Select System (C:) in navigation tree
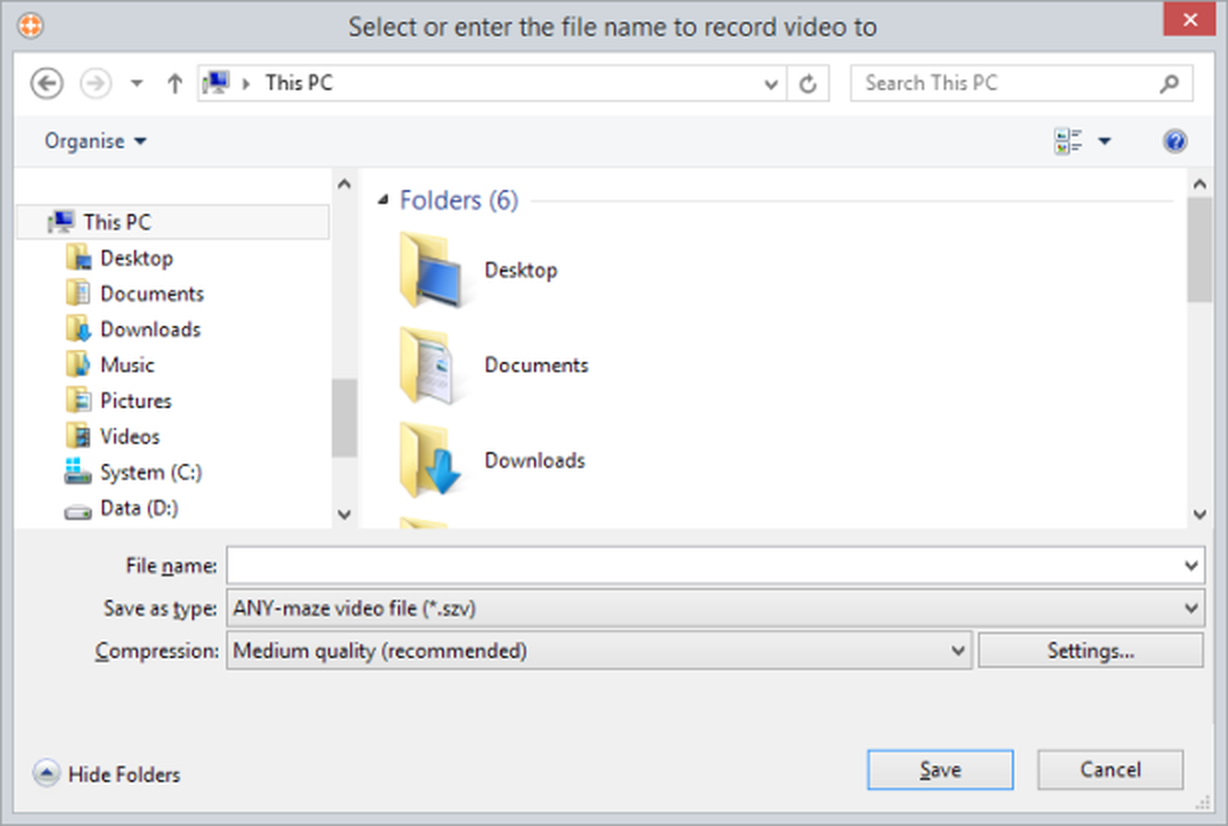The width and height of the screenshot is (1228, 826). 150,472
